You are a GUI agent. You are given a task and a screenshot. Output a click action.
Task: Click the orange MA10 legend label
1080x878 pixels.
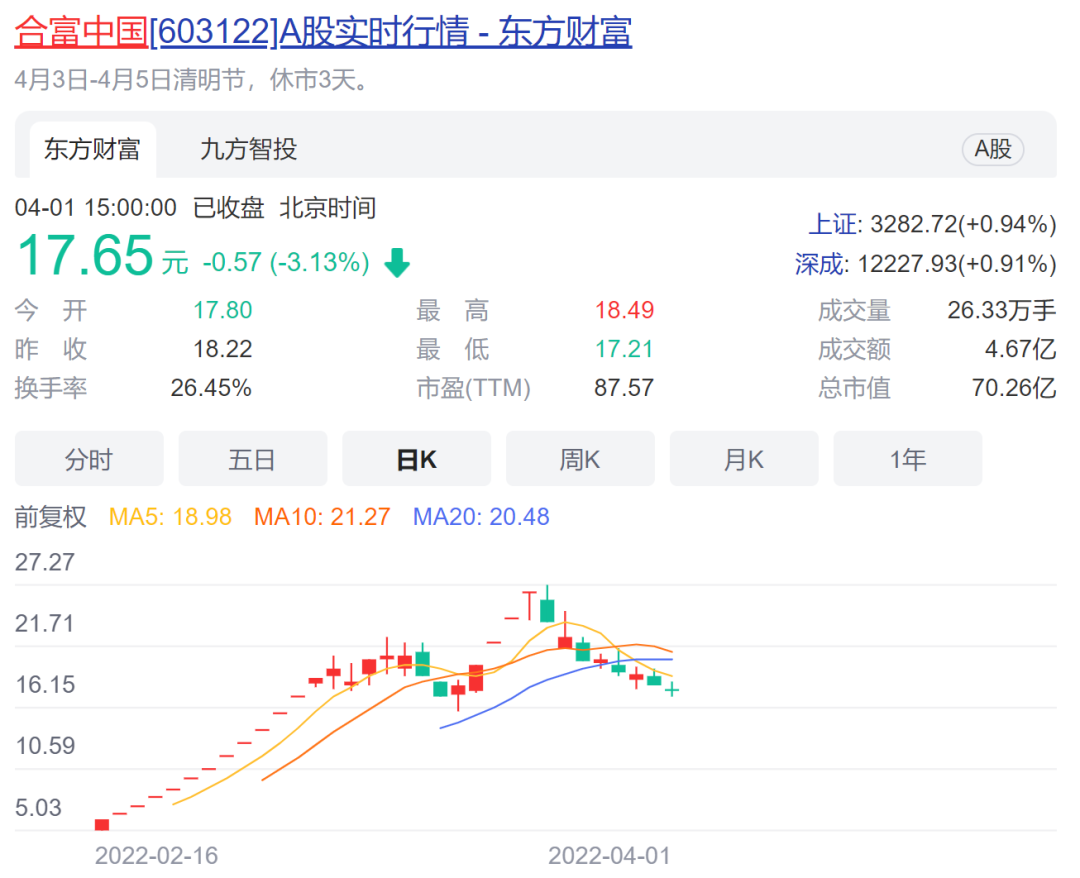point(322,517)
